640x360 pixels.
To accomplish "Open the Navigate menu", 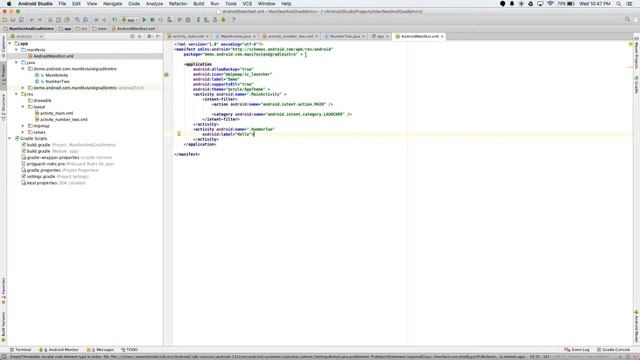I will tap(113, 4).
